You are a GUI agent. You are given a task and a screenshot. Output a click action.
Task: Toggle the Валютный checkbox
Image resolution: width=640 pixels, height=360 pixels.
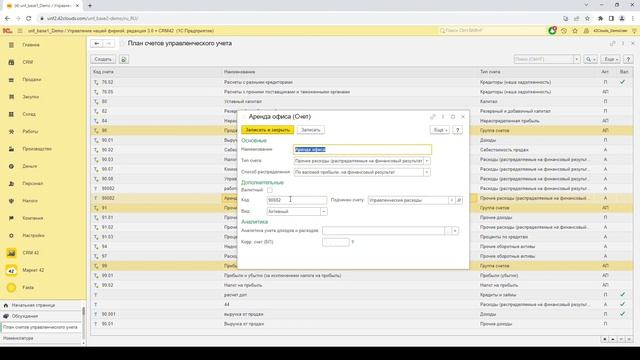tap(270, 190)
